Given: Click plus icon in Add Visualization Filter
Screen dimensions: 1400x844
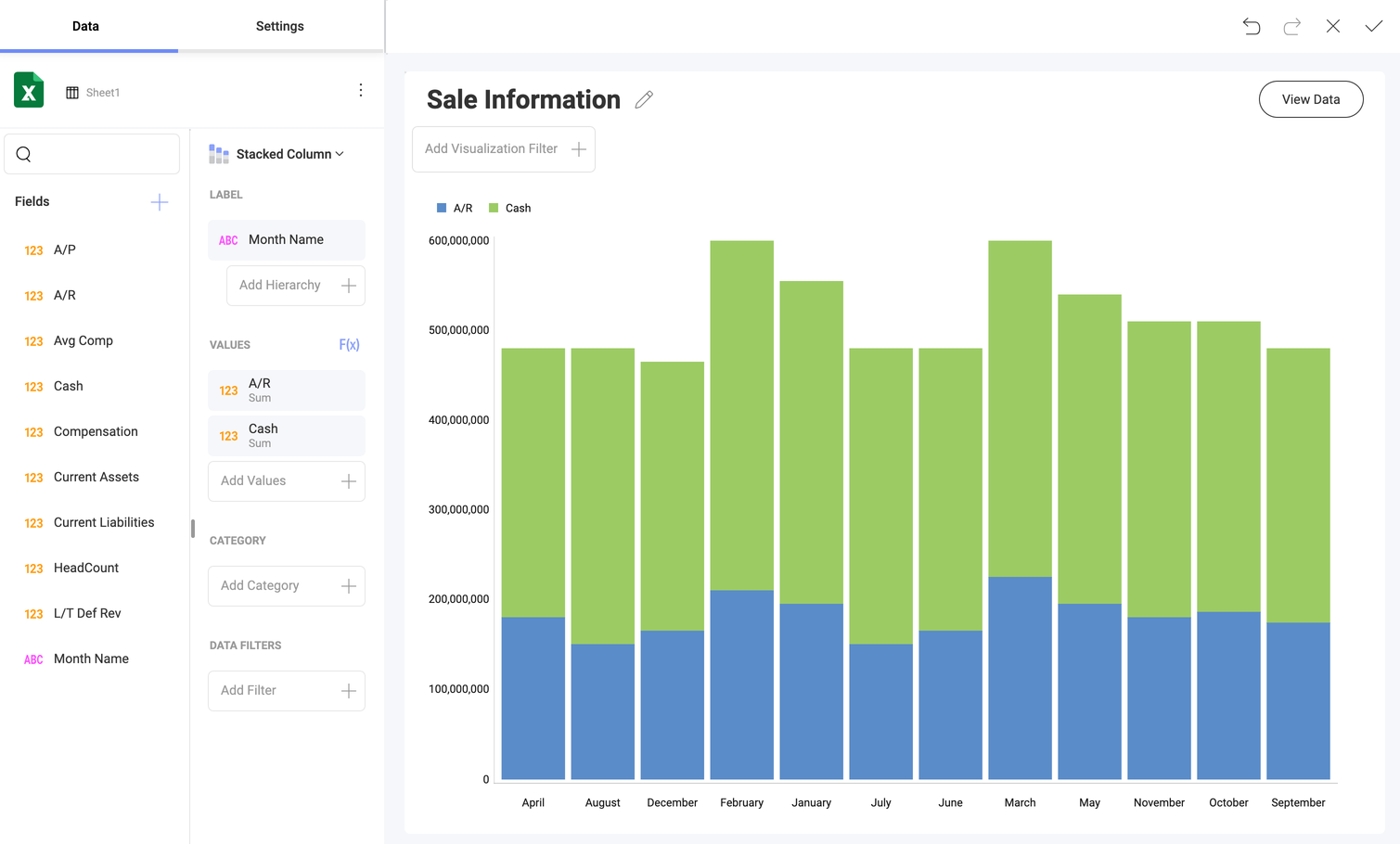Looking at the screenshot, I should [x=579, y=149].
